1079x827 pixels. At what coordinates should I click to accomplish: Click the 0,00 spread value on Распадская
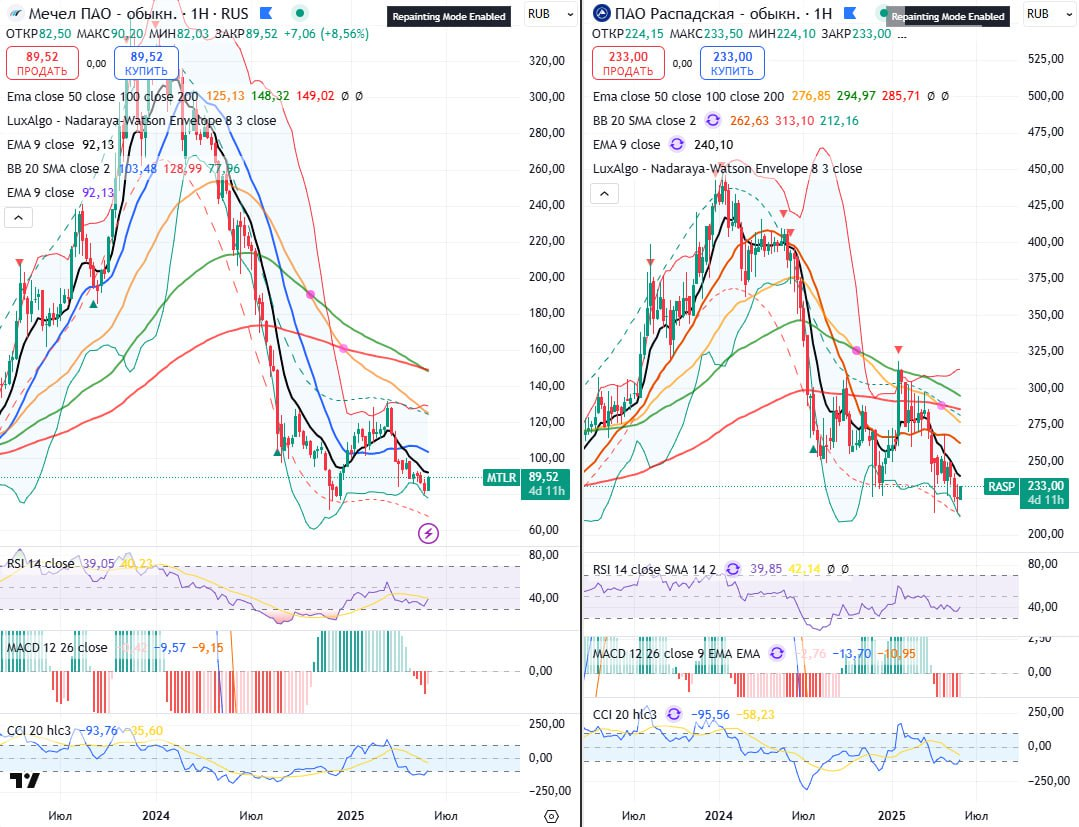pyautogui.click(x=682, y=63)
